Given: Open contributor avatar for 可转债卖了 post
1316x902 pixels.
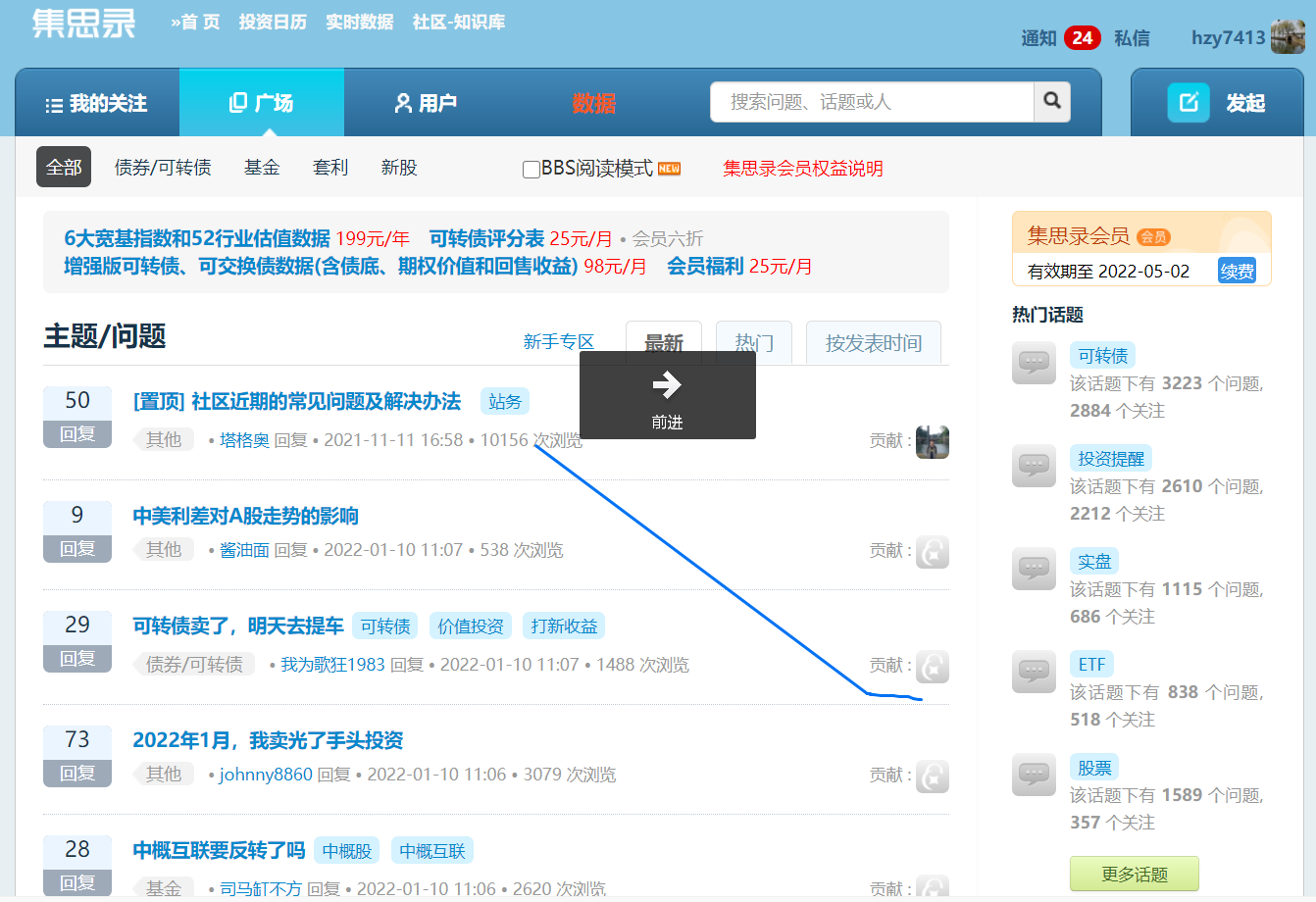Looking at the screenshot, I should pyautogui.click(x=933, y=667).
